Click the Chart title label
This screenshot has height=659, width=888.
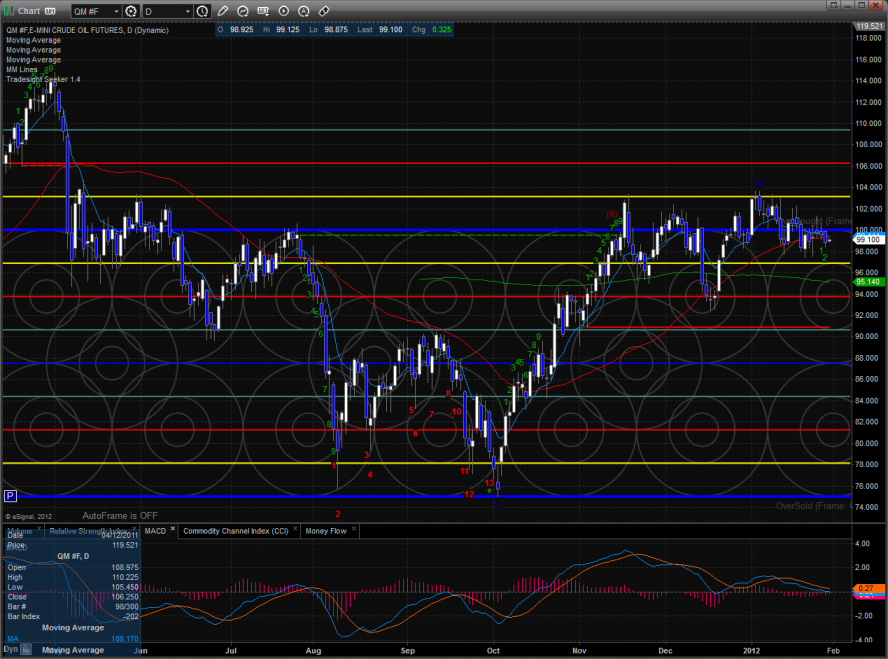coord(29,11)
